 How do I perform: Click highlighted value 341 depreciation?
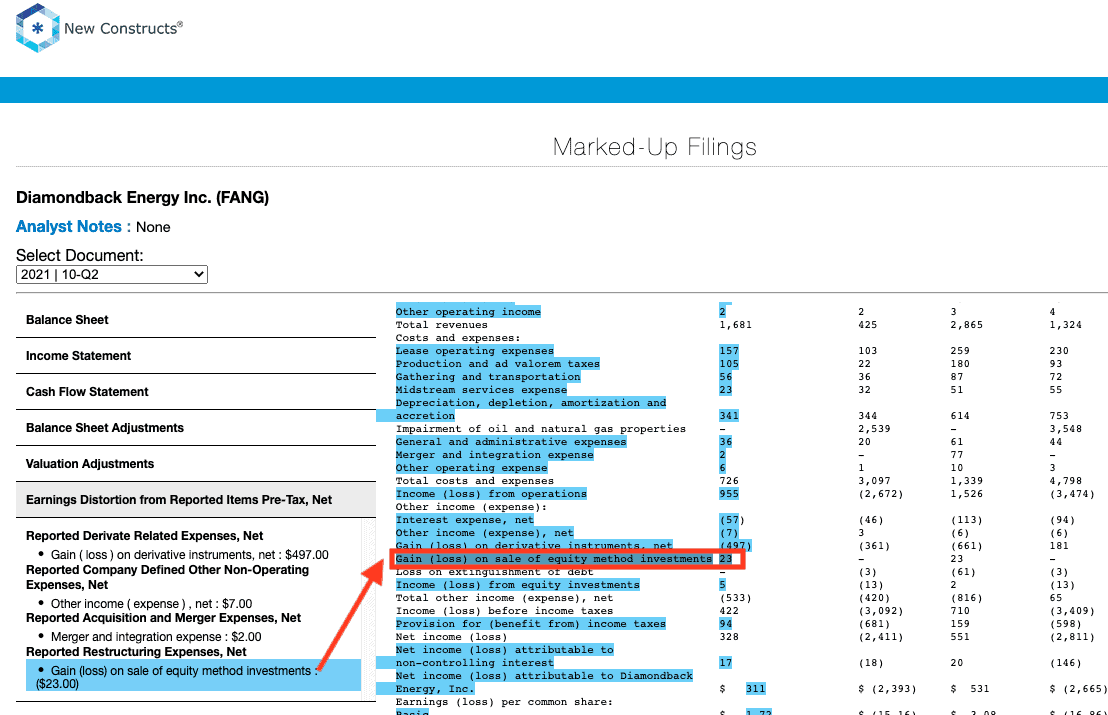[x=729, y=416]
